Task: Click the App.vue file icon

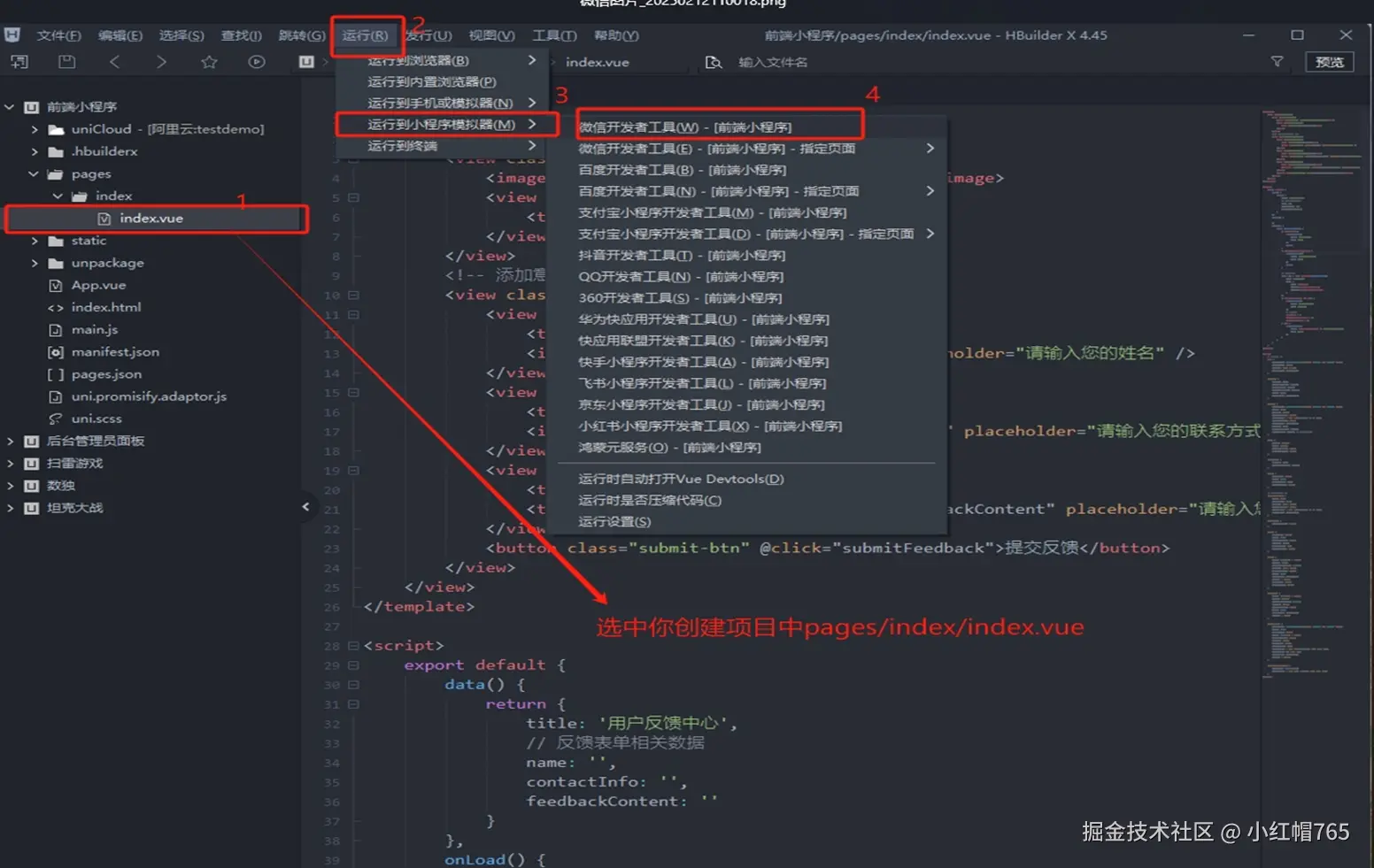Action: [x=56, y=285]
